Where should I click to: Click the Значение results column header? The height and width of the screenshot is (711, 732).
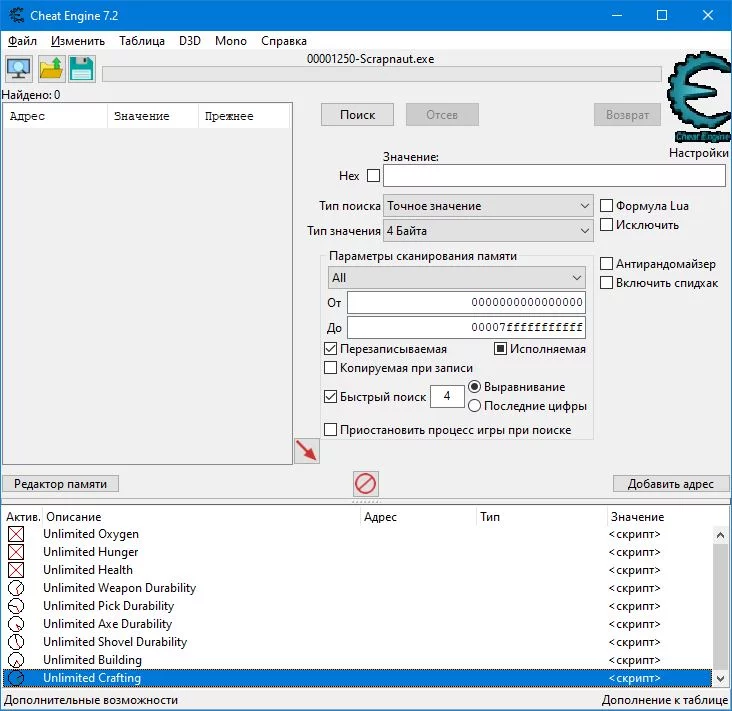point(153,116)
